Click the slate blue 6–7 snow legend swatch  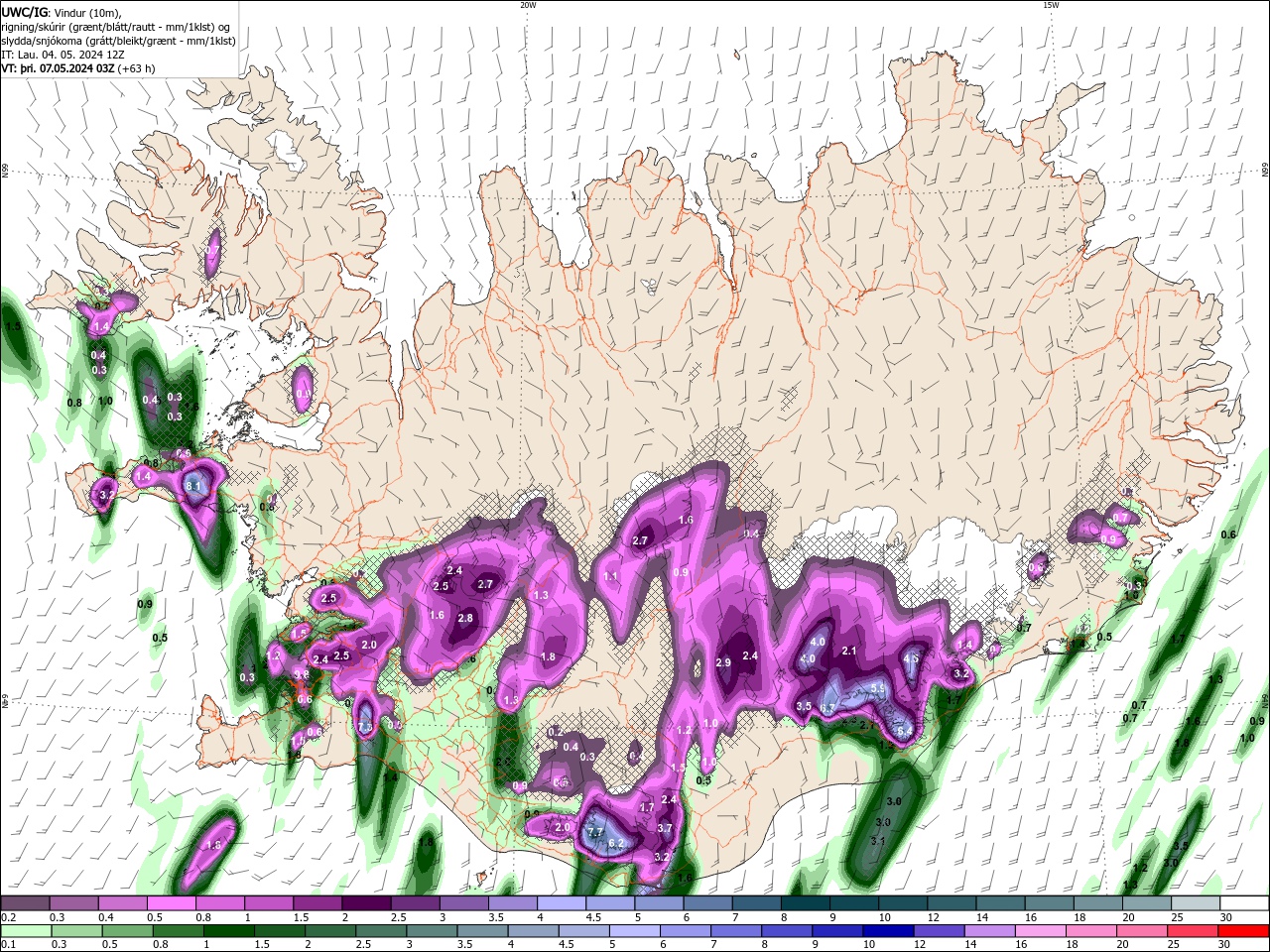click(708, 903)
